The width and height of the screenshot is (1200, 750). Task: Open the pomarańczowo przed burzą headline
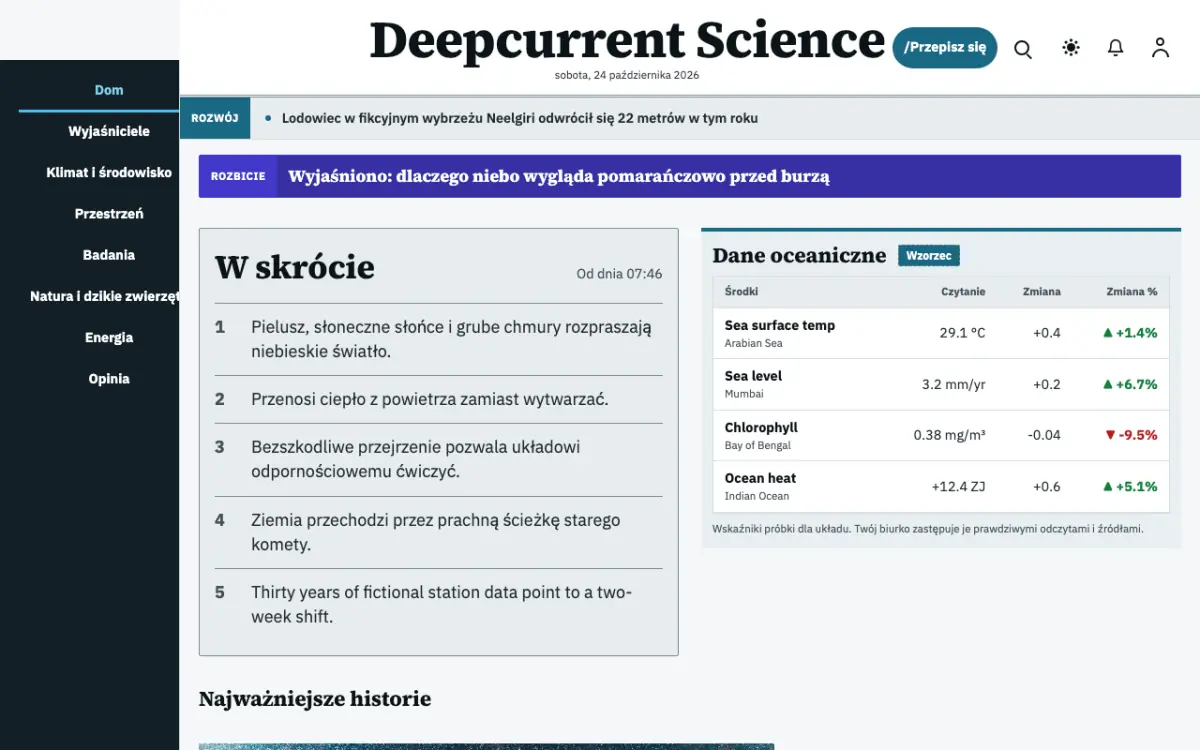[x=559, y=177]
